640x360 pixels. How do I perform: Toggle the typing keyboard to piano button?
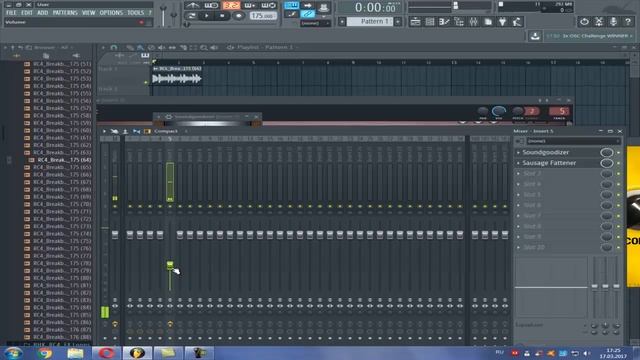coord(291,5)
